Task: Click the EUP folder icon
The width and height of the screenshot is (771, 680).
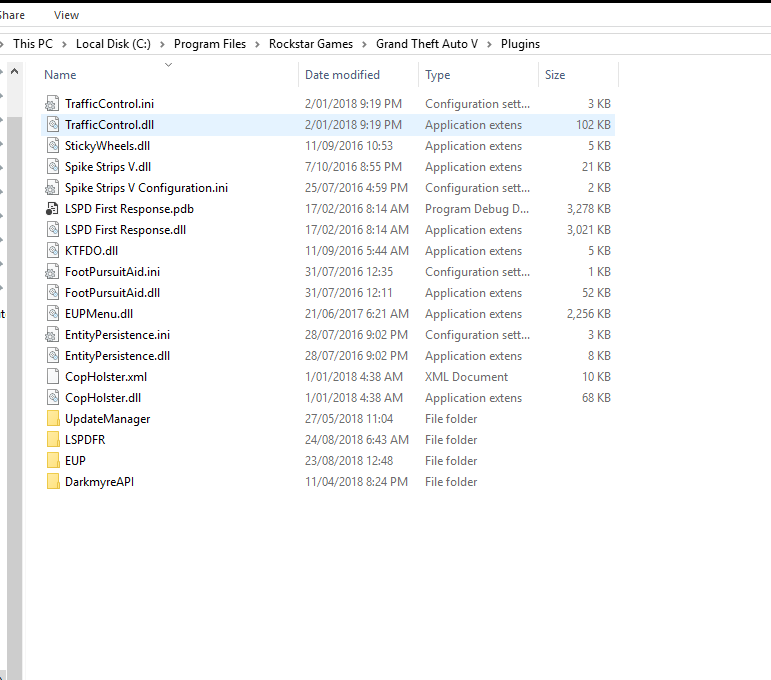Action: coord(53,461)
